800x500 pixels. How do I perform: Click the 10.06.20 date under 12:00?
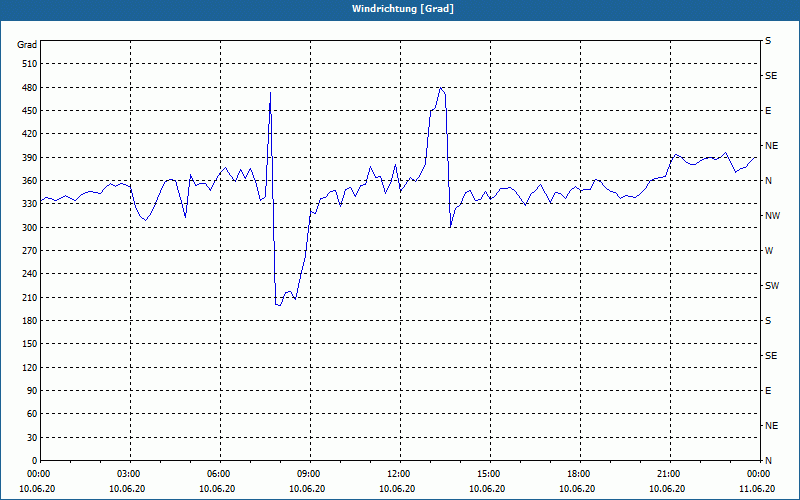(397, 489)
